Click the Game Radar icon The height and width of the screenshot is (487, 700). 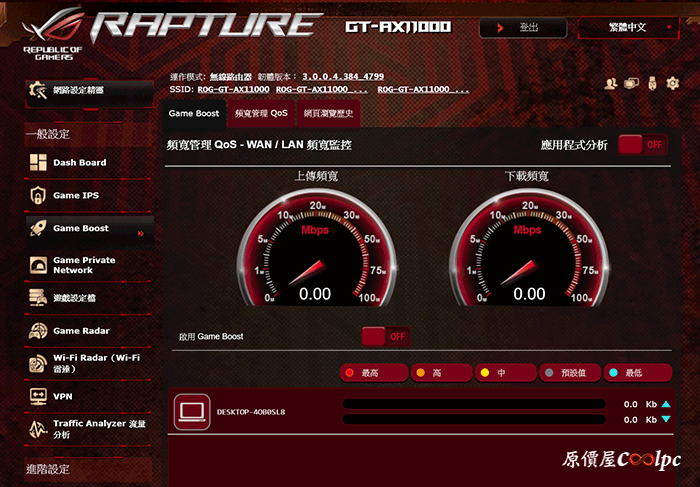(x=38, y=331)
